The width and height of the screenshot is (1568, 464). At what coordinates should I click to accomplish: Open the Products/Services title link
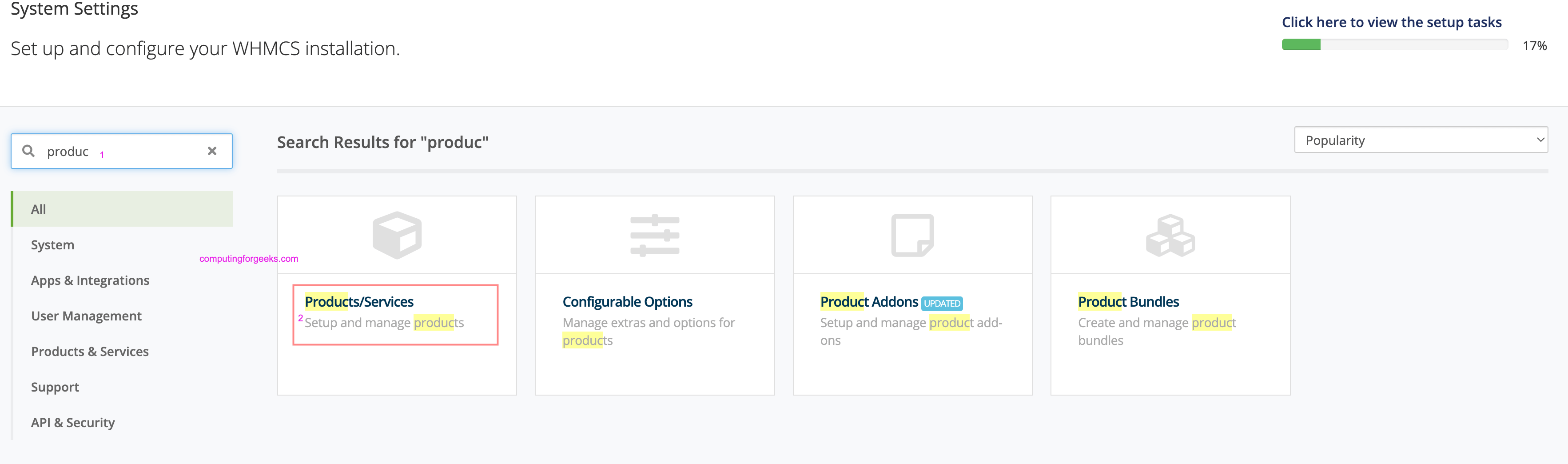pyautogui.click(x=358, y=301)
